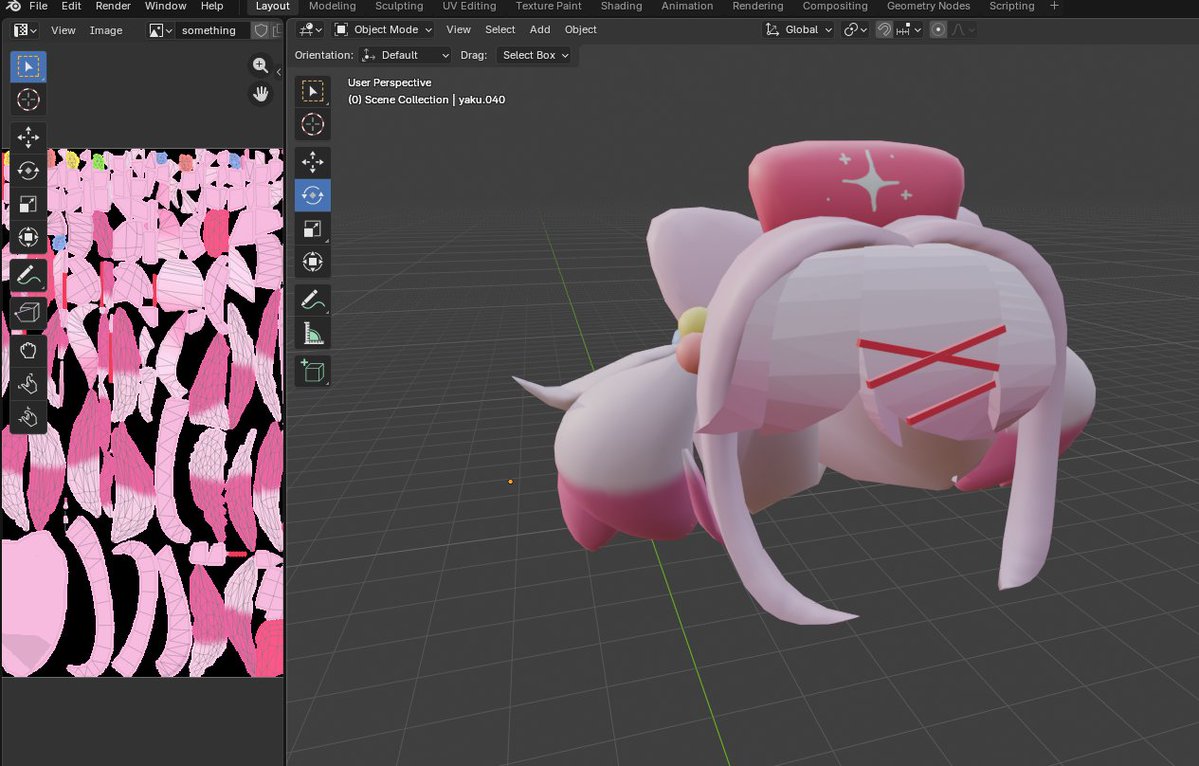The width and height of the screenshot is (1199, 766).
Task: Choose the Annotate tool in 3D viewport
Action: (x=313, y=300)
